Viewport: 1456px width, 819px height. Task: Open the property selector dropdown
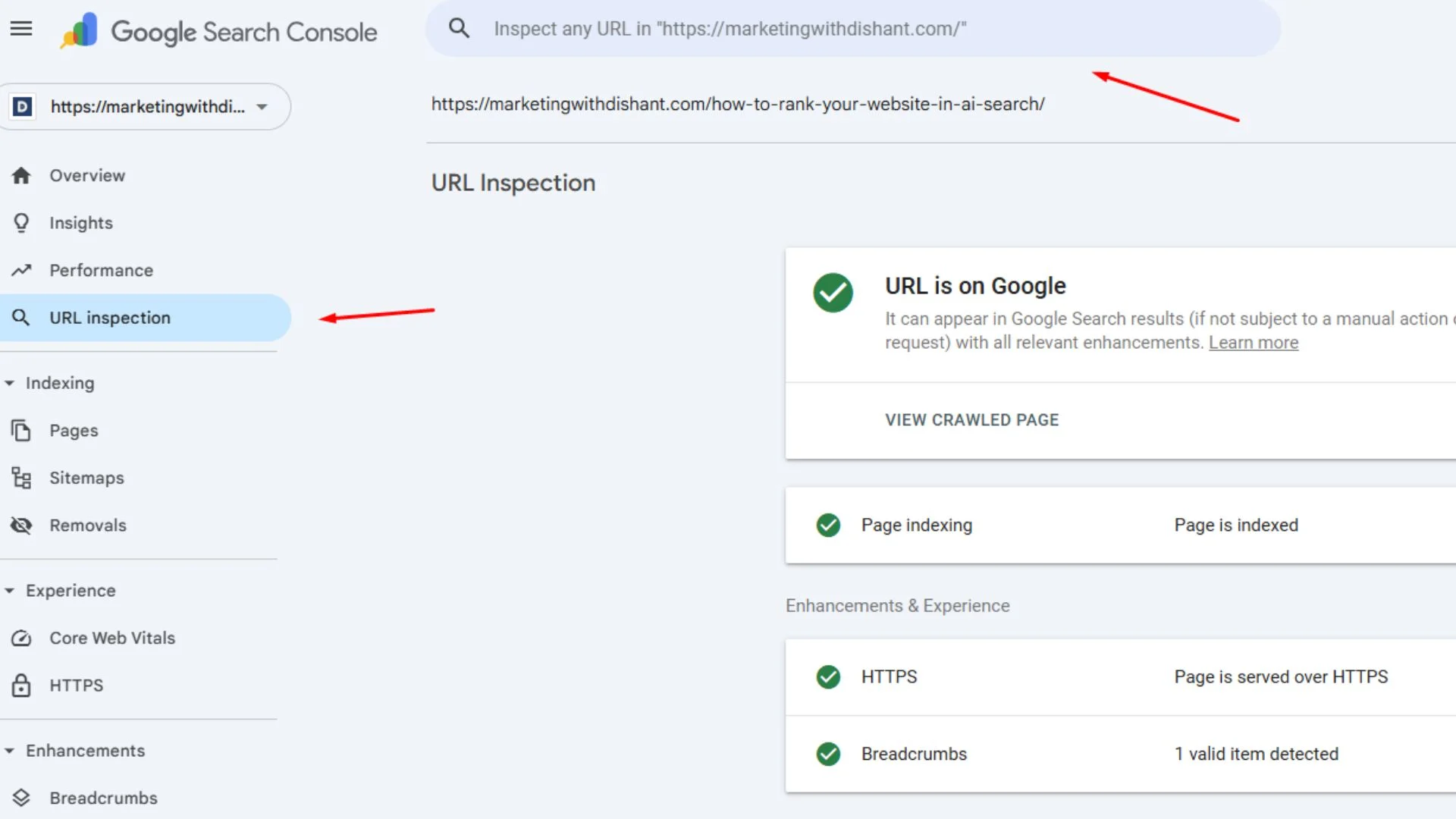pos(262,107)
